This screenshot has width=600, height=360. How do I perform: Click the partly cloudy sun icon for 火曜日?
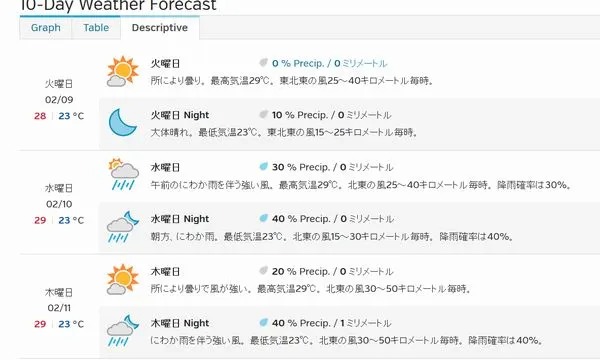tap(122, 71)
